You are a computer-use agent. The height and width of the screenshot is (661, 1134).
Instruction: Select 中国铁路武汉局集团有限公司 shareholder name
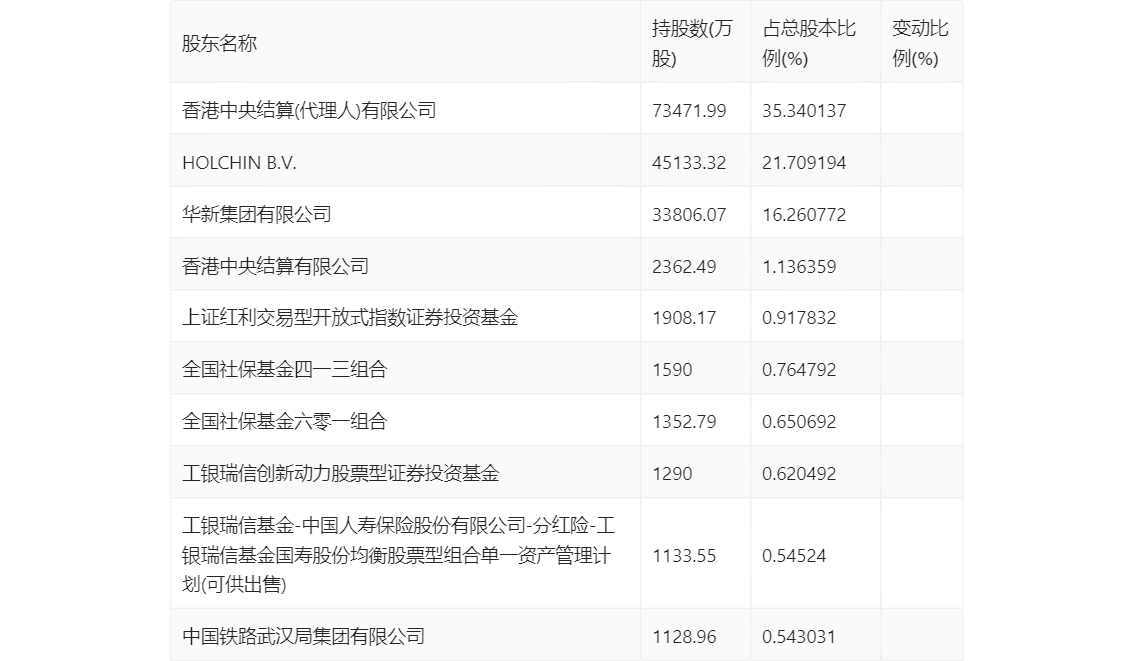pos(303,636)
